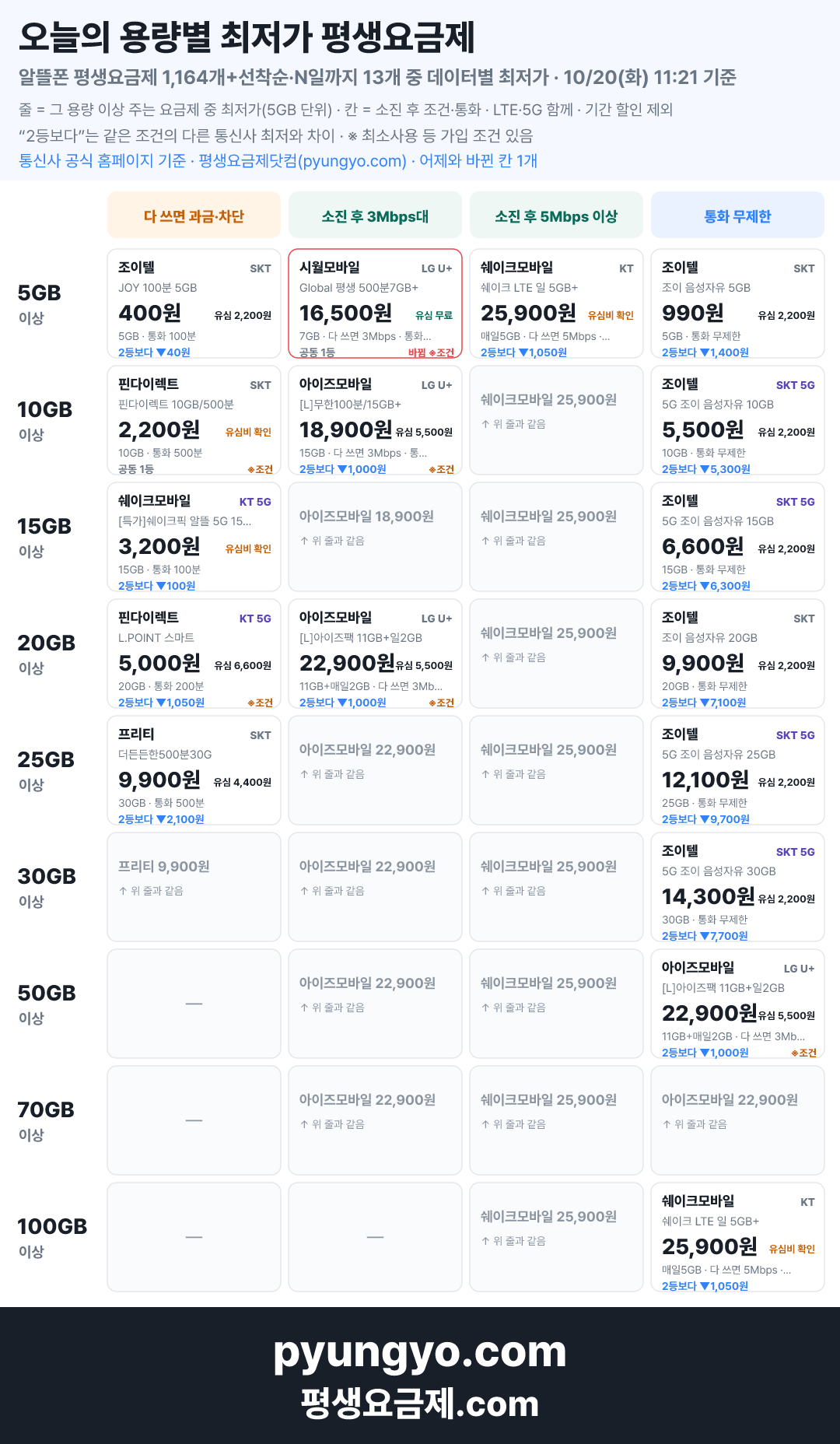Click '2등보다 ▼7,700원' comparison text

click(x=705, y=936)
